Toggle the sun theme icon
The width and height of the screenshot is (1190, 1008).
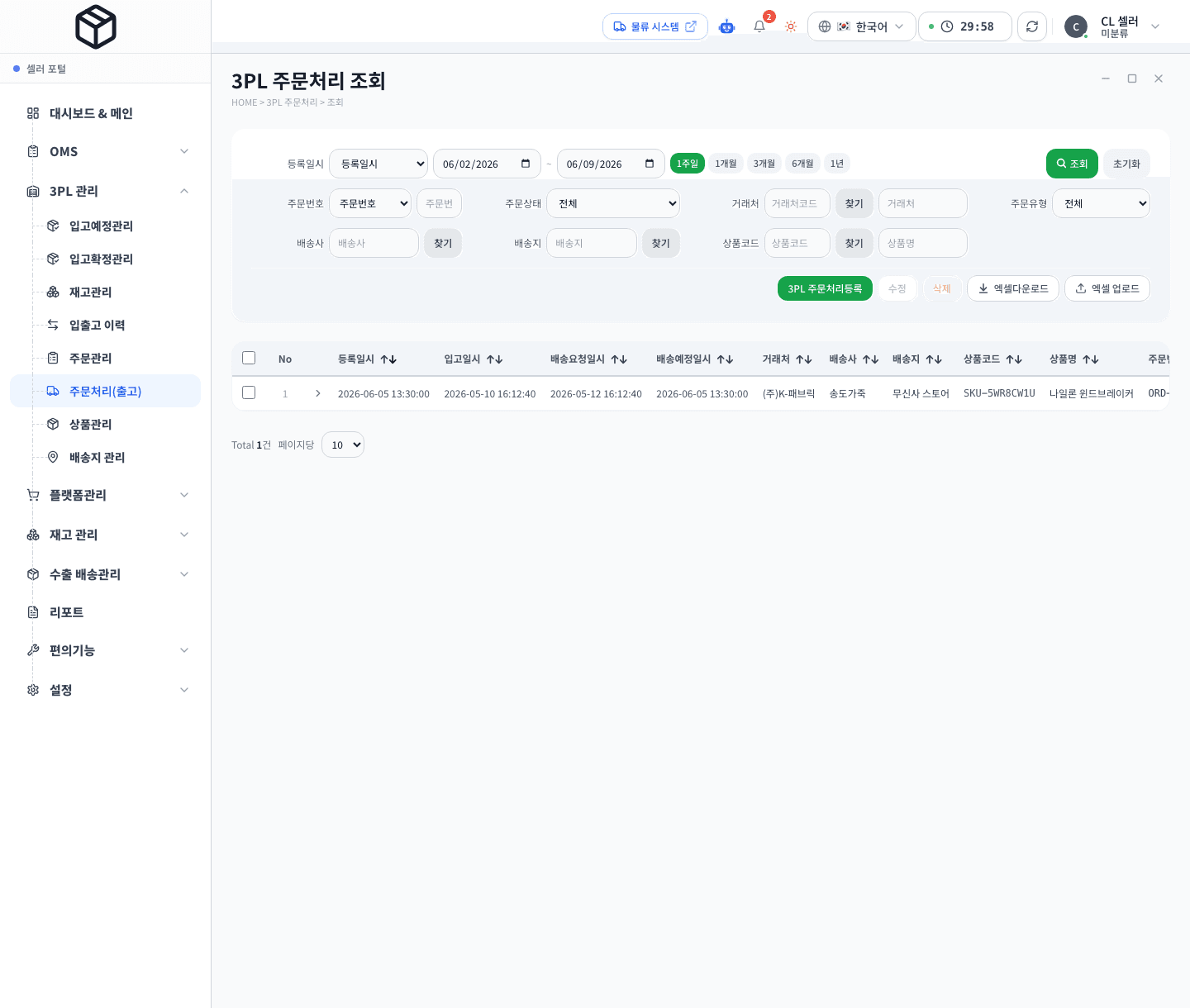(x=791, y=26)
